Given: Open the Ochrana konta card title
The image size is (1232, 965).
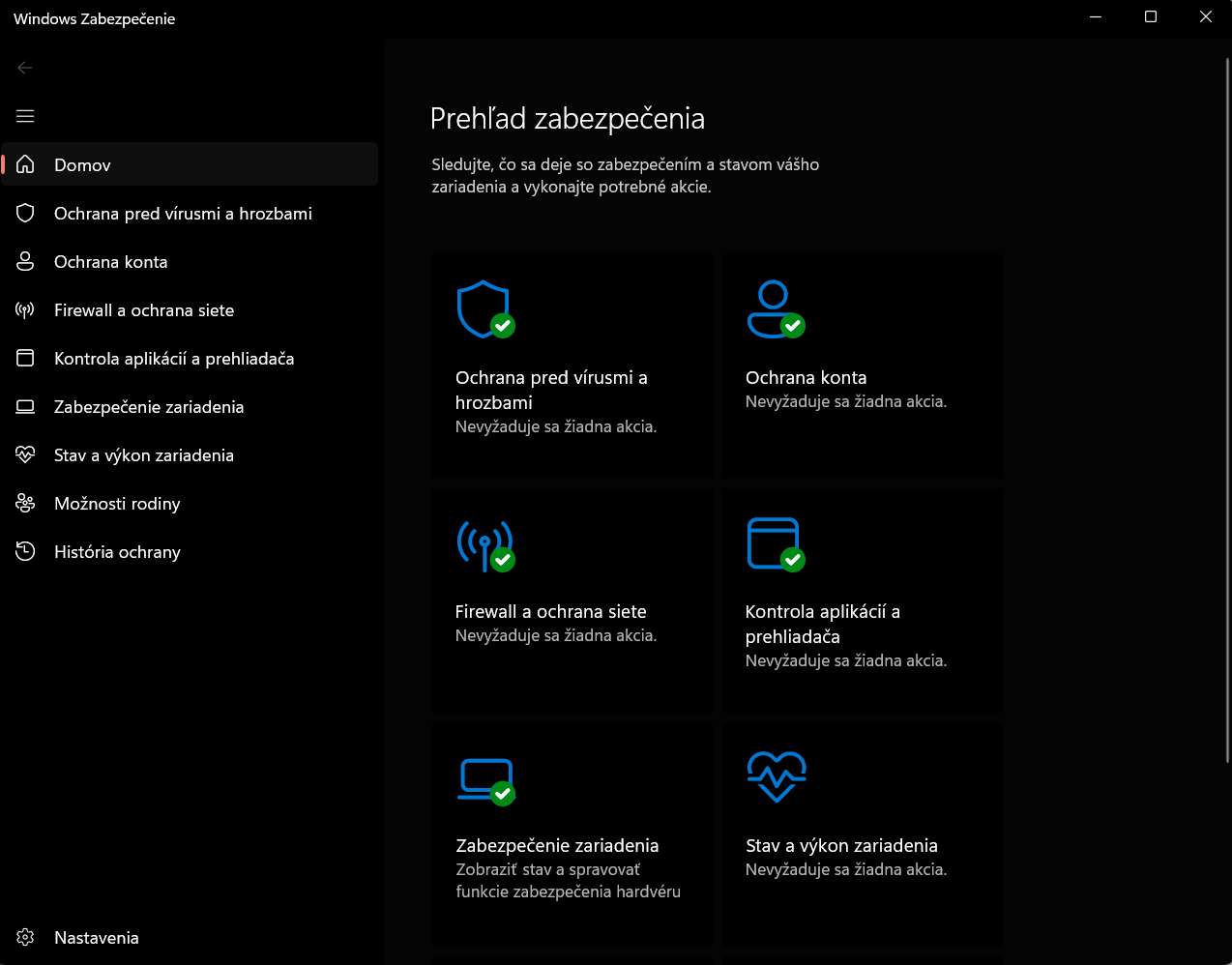Looking at the screenshot, I should [x=806, y=377].
